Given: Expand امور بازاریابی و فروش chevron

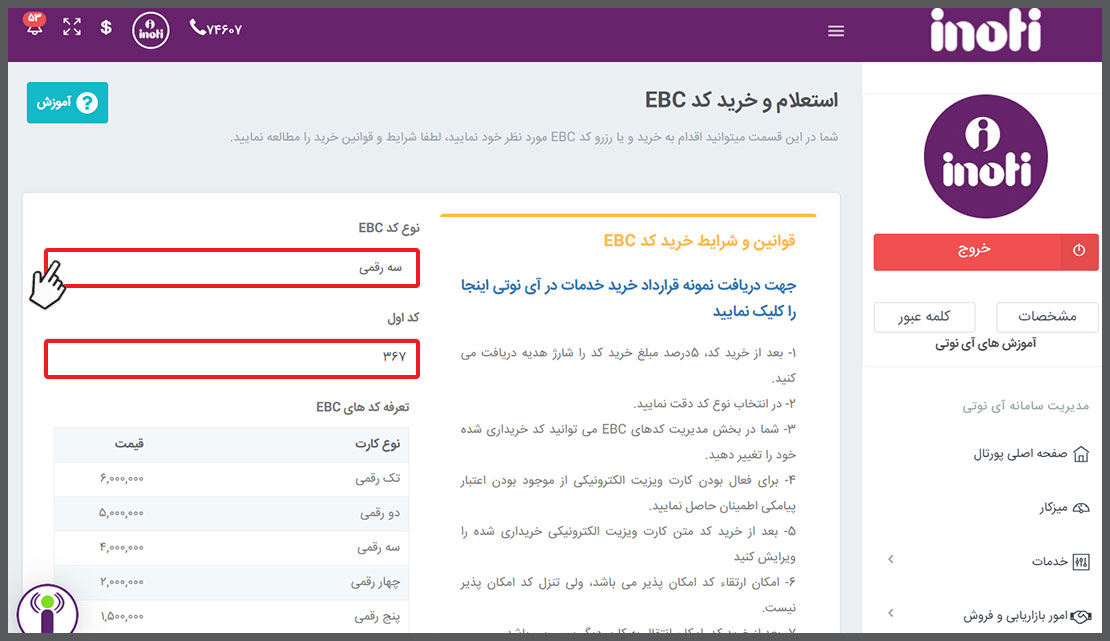Looking at the screenshot, I should click(891, 613).
